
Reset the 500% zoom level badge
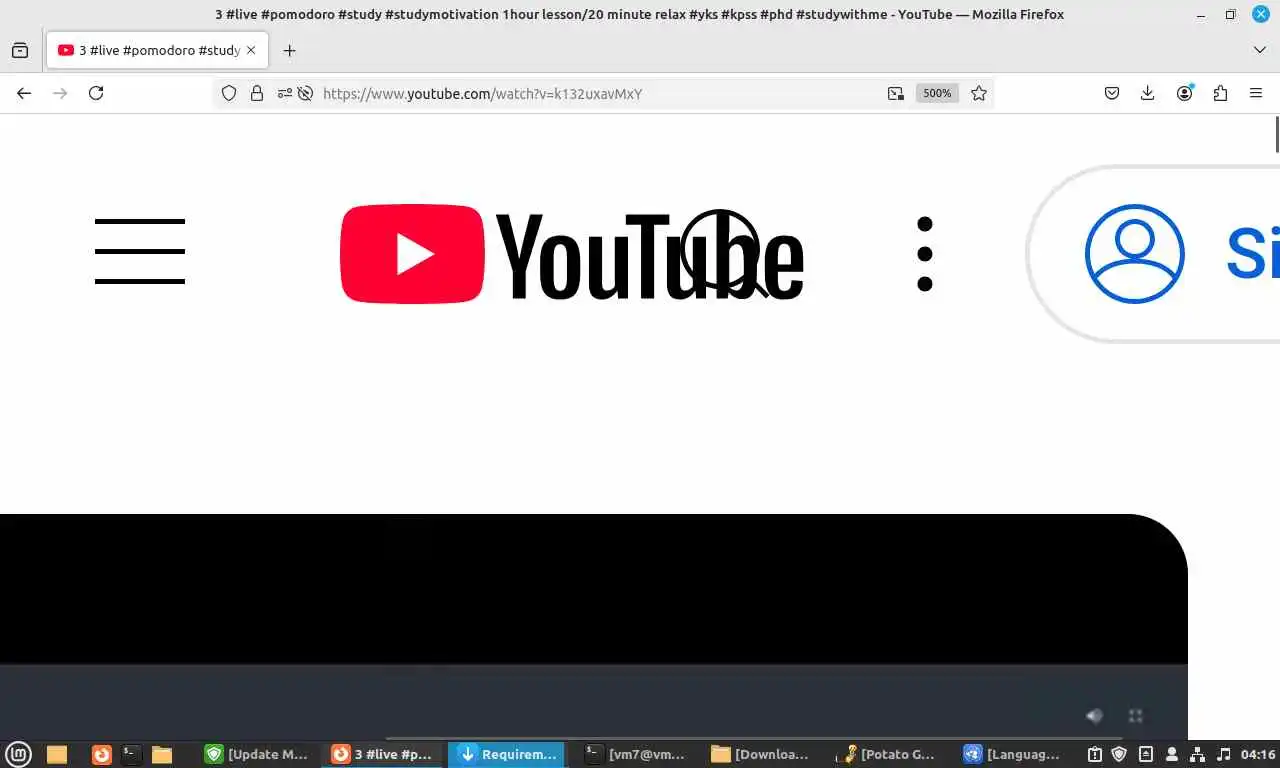click(x=937, y=93)
